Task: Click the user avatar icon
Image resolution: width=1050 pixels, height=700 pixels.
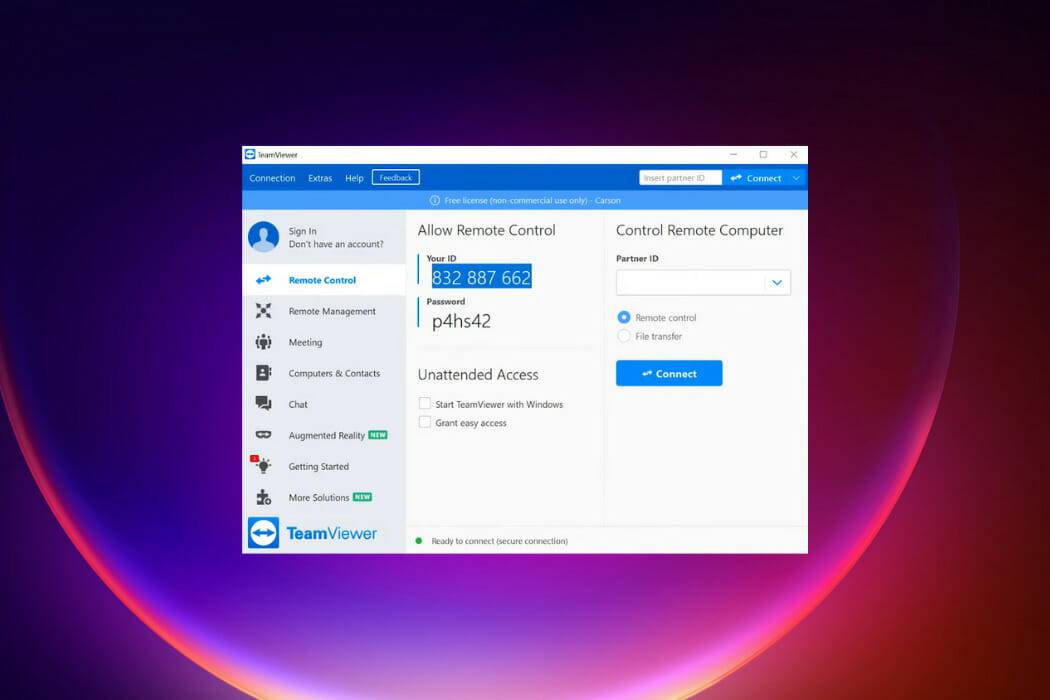Action: pos(263,236)
